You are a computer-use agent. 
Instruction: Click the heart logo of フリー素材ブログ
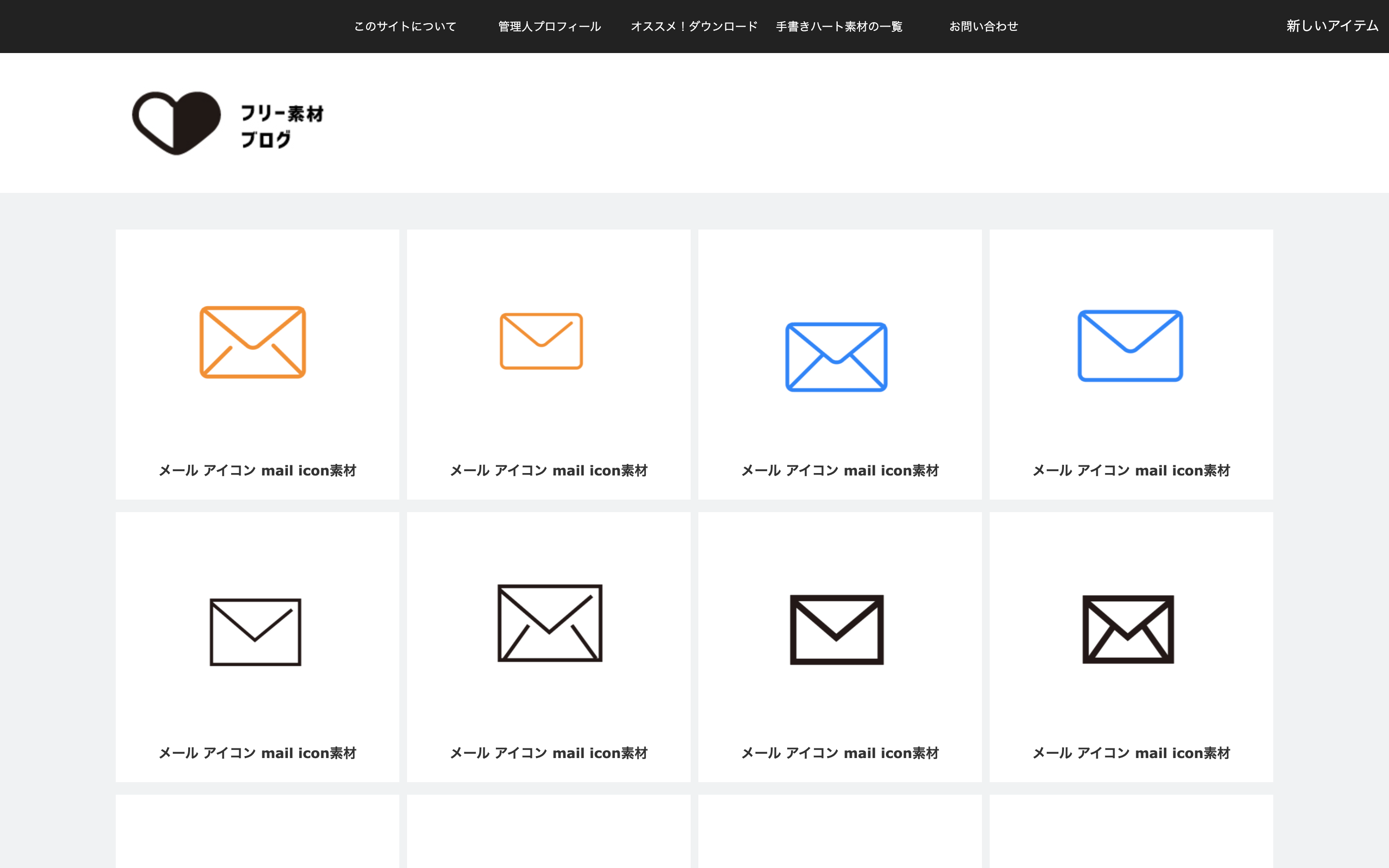[x=176, y=123]
